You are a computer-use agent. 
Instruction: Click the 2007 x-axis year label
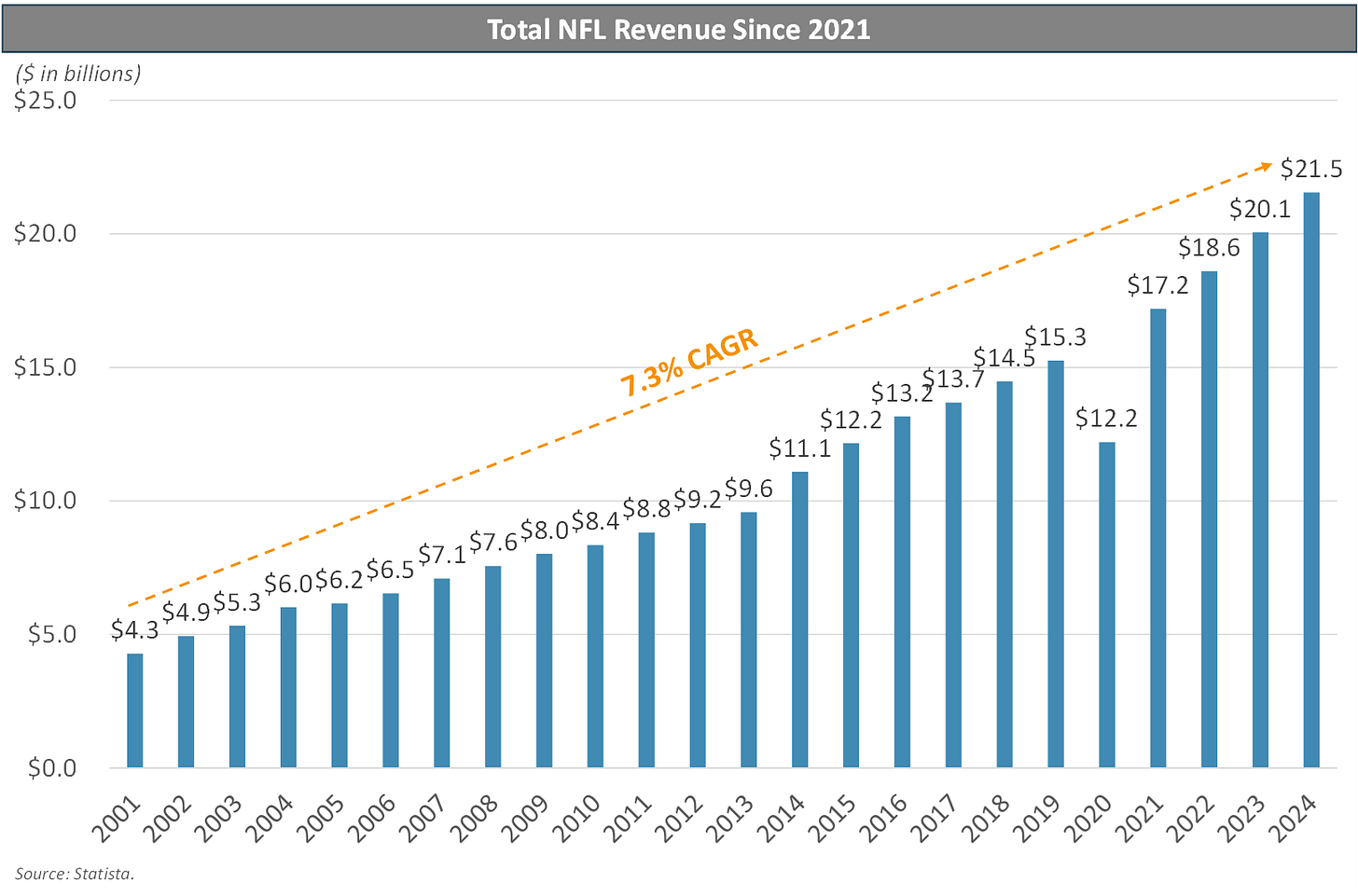[x=423, y=819]
